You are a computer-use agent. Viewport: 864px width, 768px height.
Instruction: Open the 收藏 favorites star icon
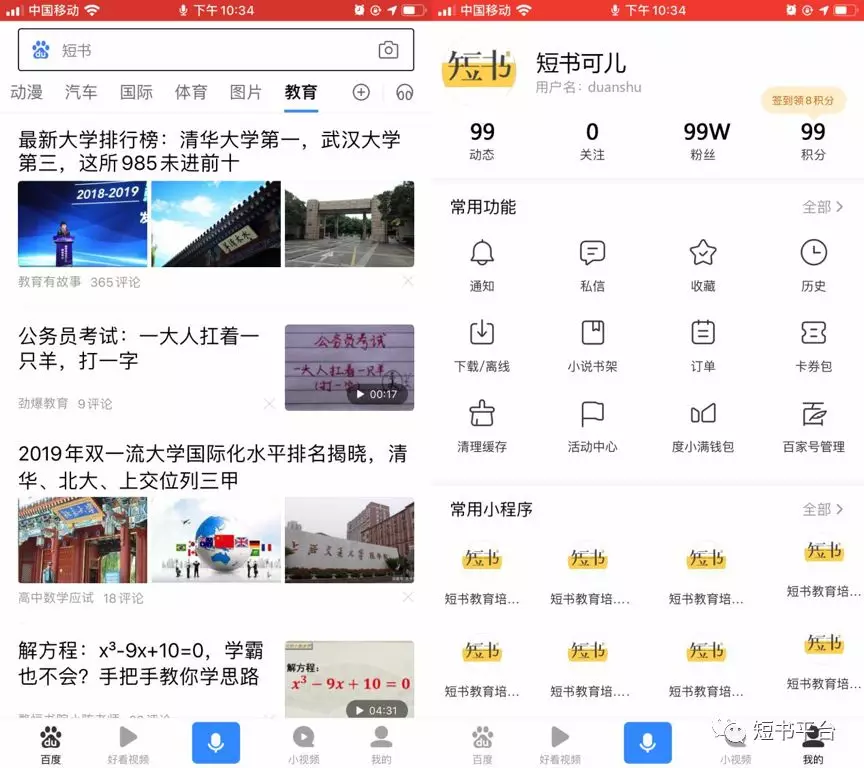coord(703,253)
